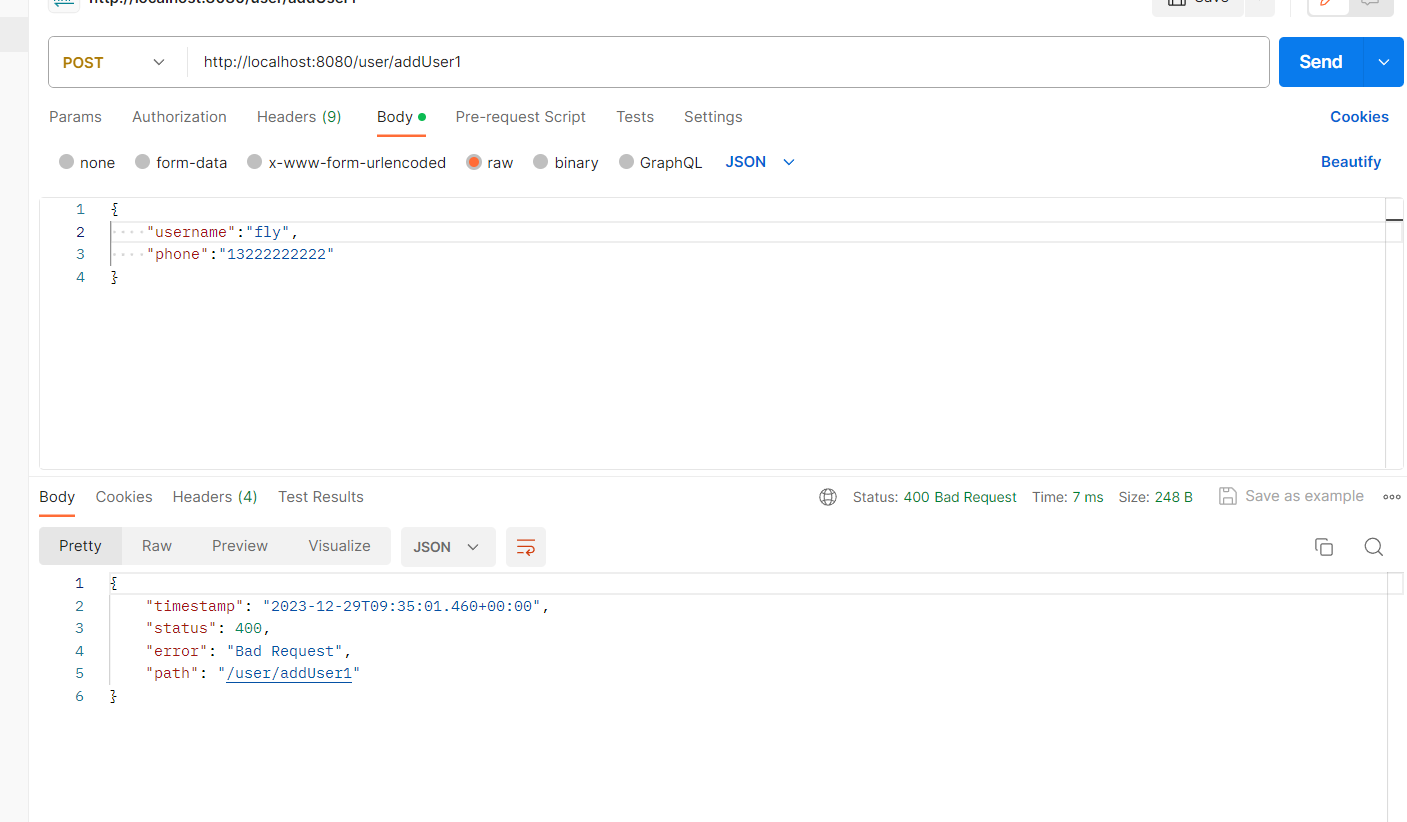Choose the binary radio button

[541, 162]
